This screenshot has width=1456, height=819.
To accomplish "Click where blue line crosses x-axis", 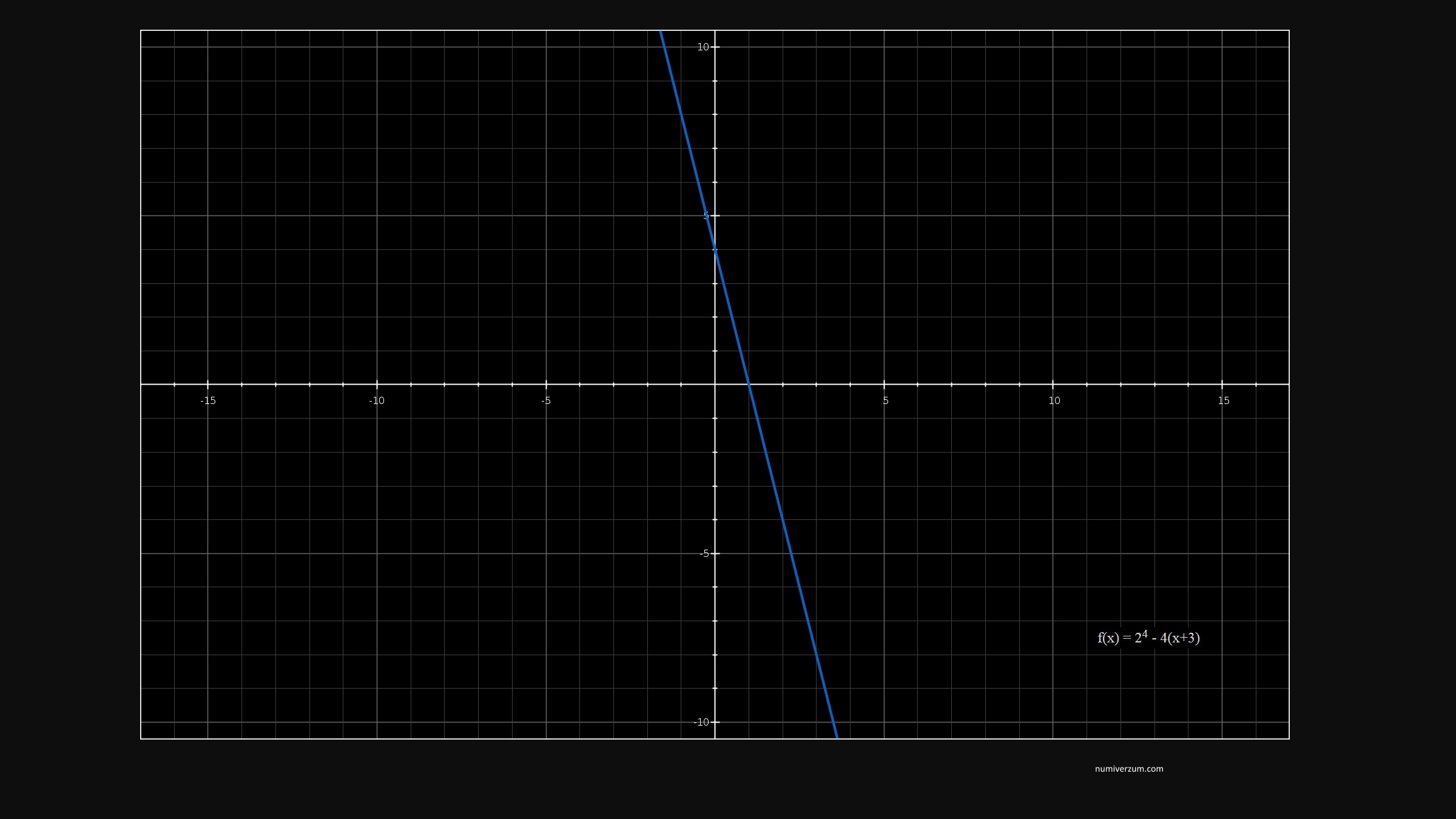I will point(749,384).
